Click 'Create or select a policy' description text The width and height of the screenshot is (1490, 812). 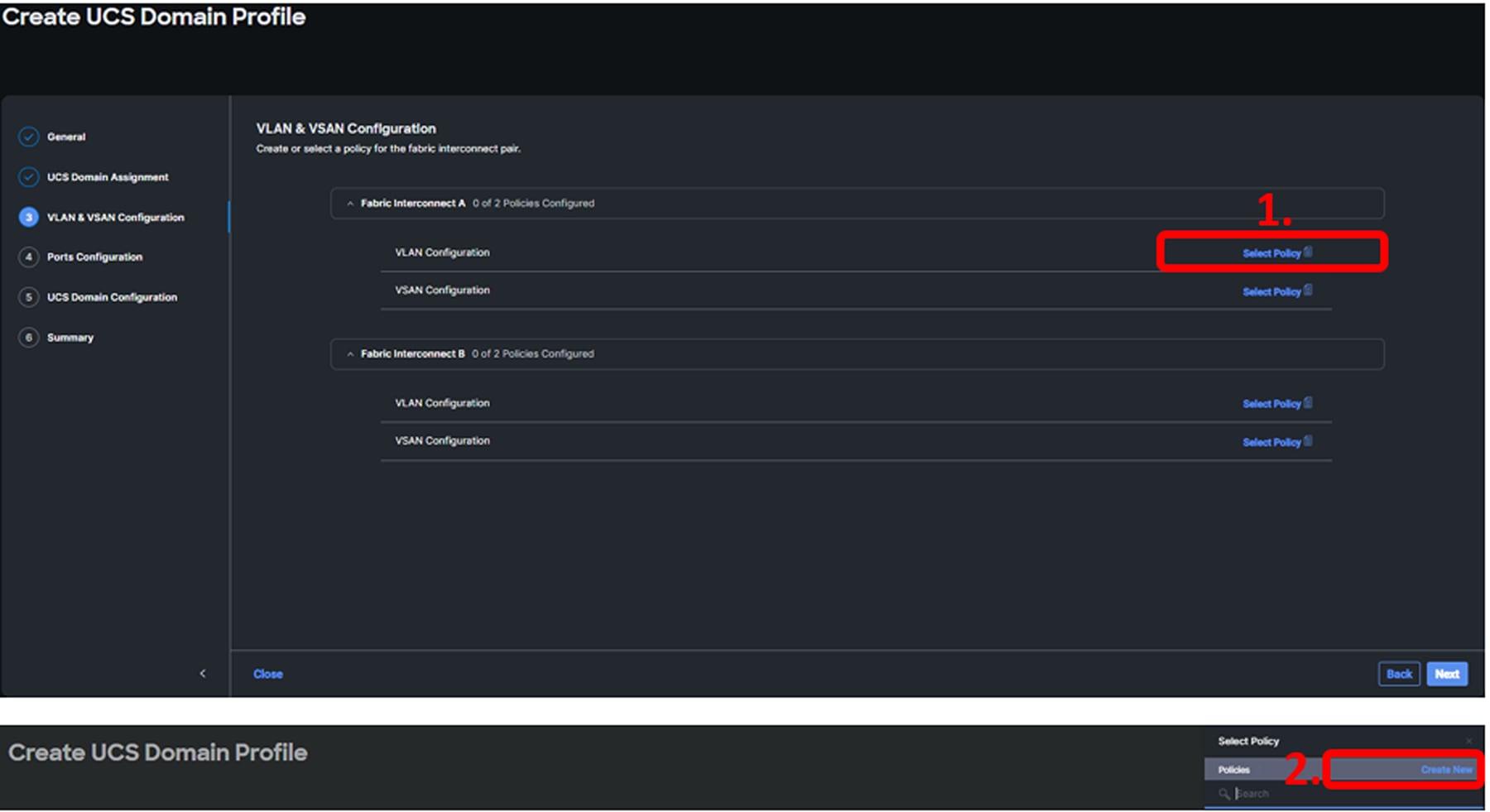pos(388,149)
